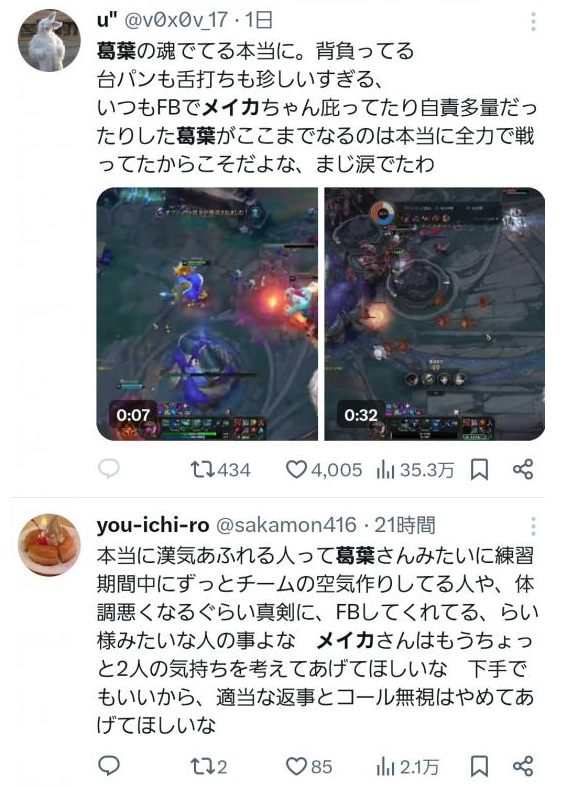This screenshot has height=787, width=584.
Task: Reply to the first tweet by u"
Action: [108, 469]
